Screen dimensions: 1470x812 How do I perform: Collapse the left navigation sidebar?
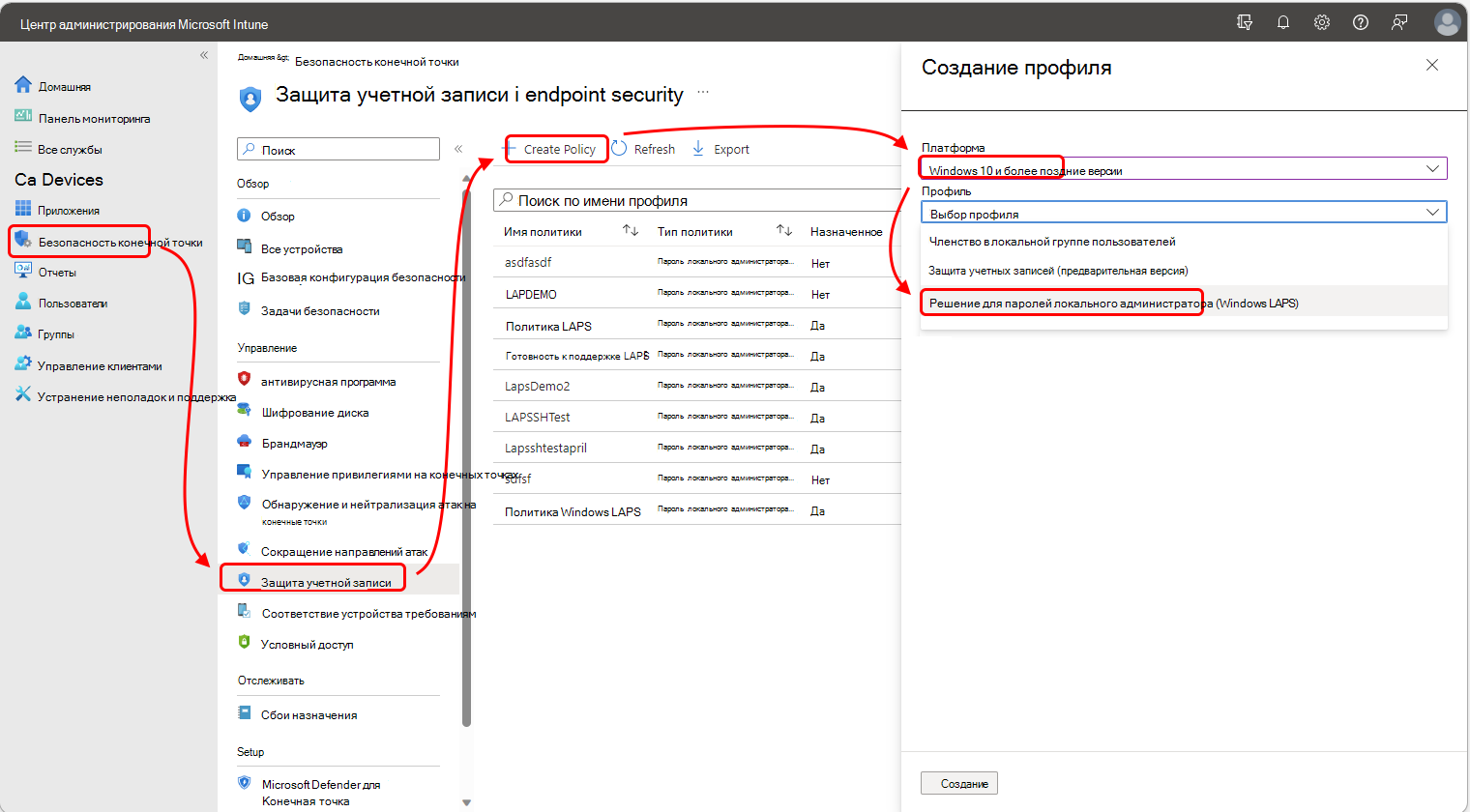pos(204,55)
